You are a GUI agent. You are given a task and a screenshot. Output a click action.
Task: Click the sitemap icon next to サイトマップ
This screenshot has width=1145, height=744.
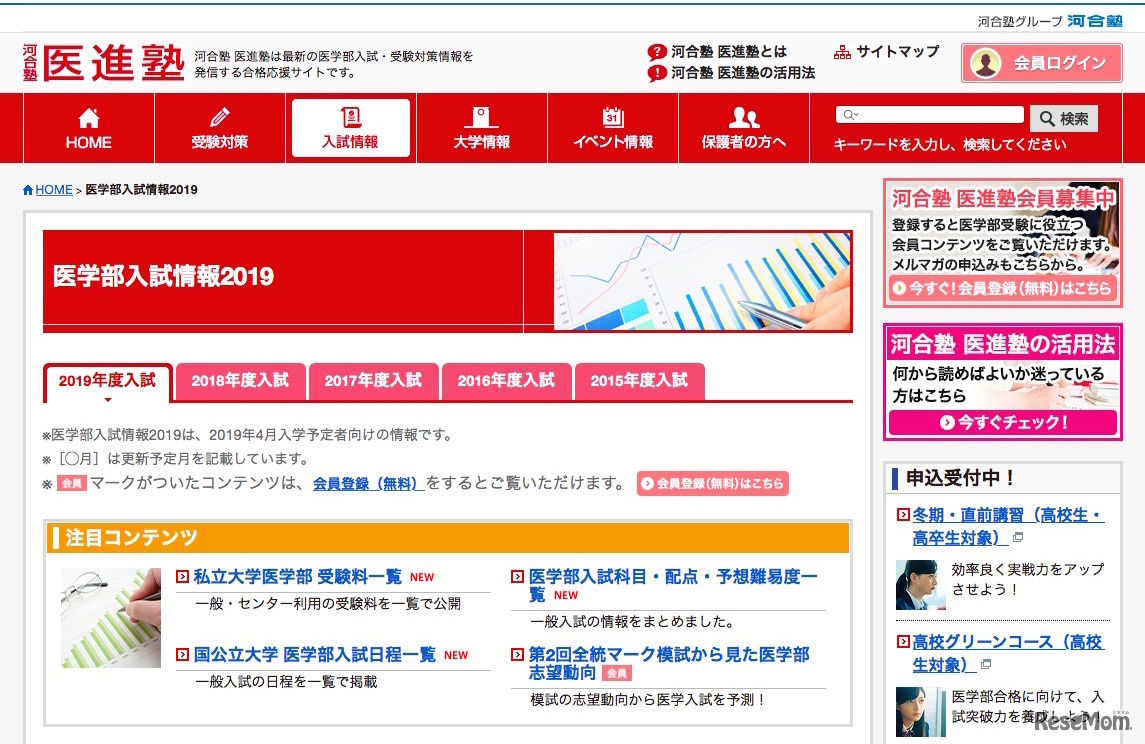(x=841, y=50)
